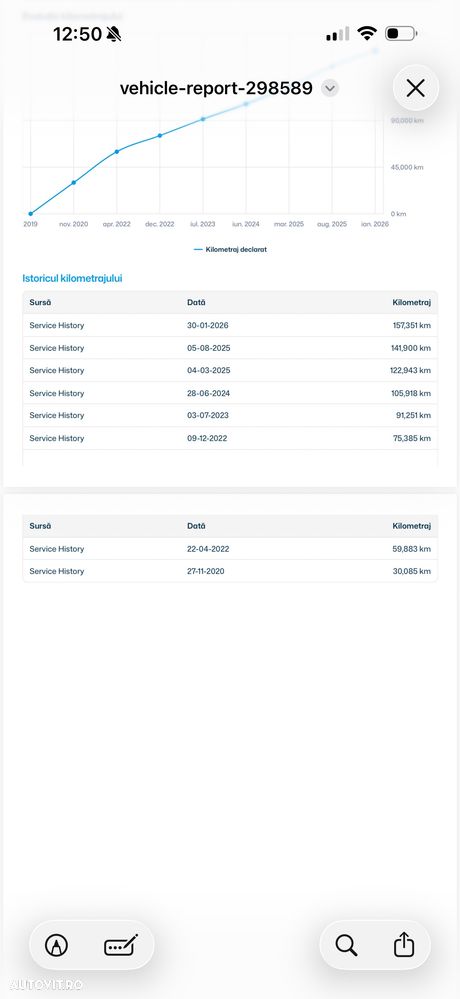Expand the vehicle-report-298589 title dropdown chevron

point(329,88)
